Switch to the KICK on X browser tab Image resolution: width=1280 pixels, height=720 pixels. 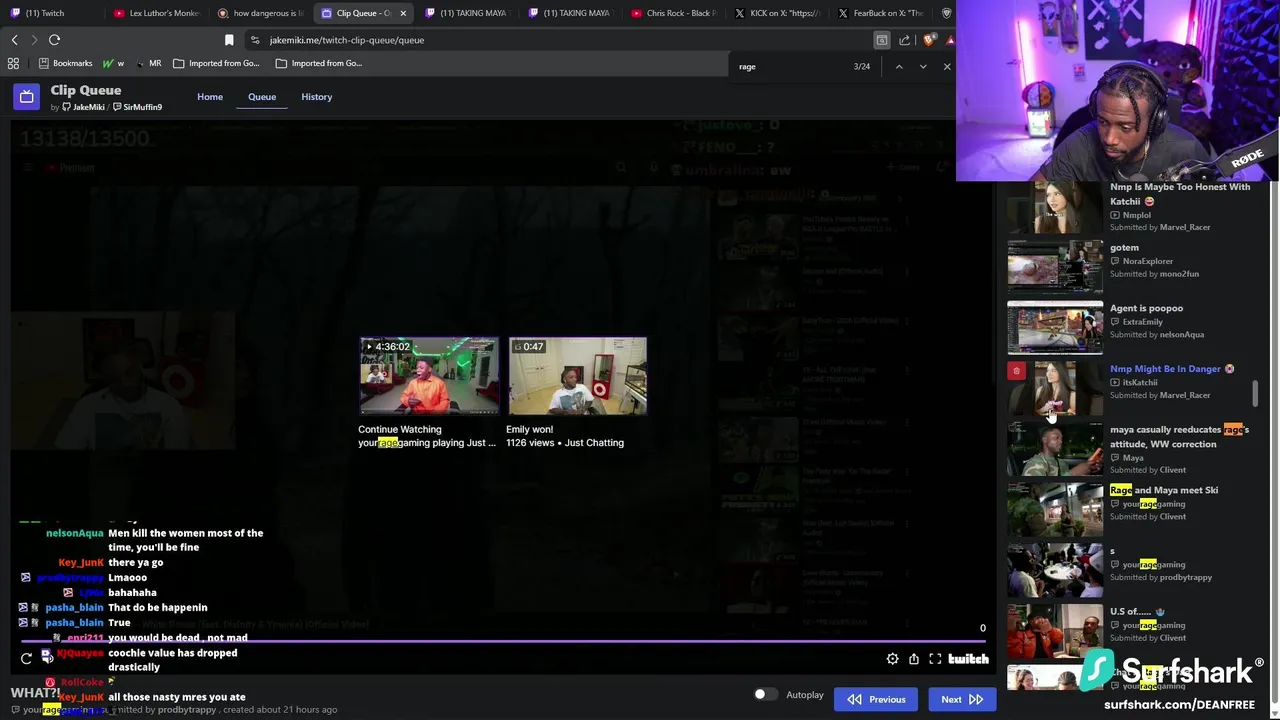(778, 13)
